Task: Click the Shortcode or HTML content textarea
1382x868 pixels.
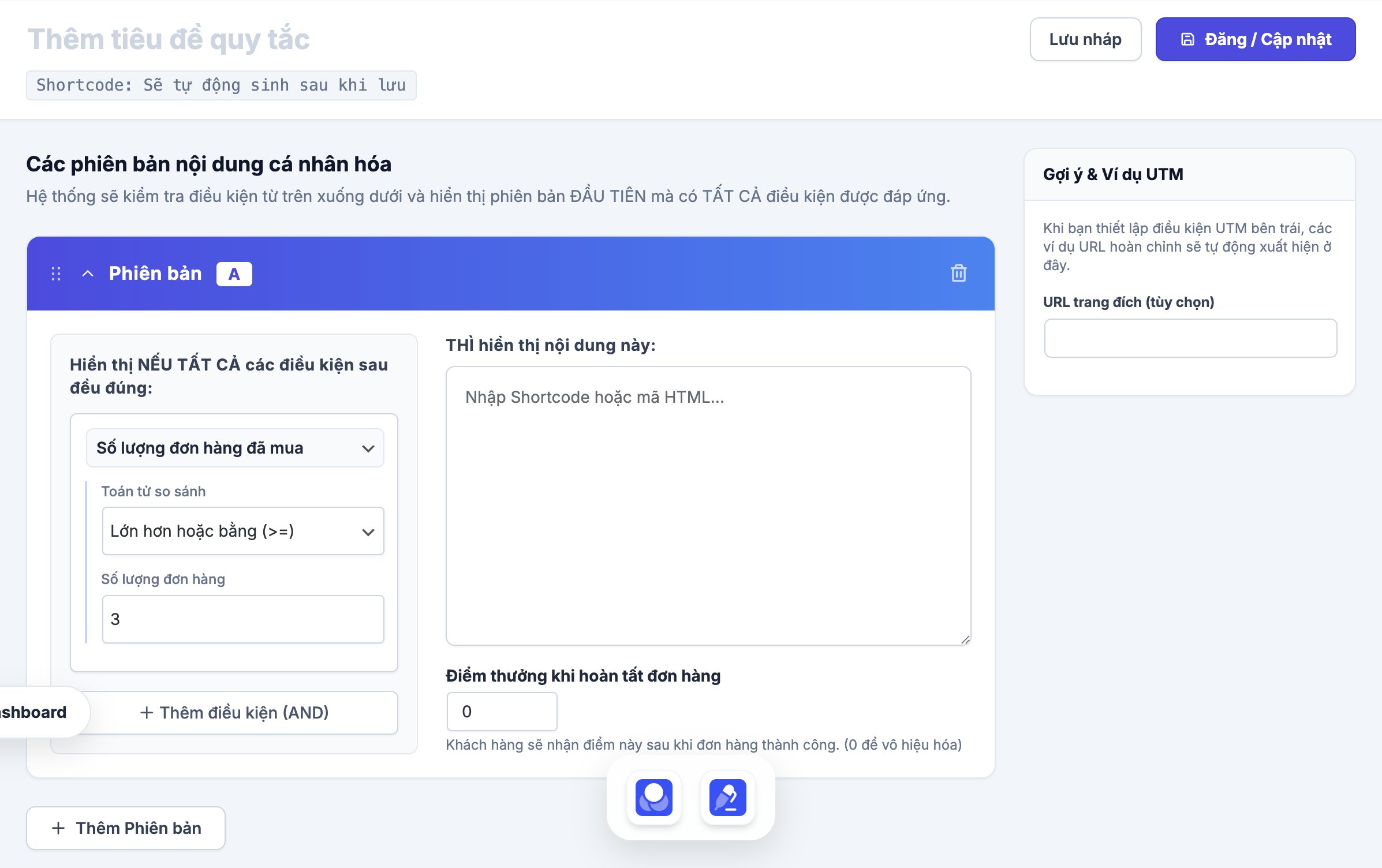Action: click(708, 506)
